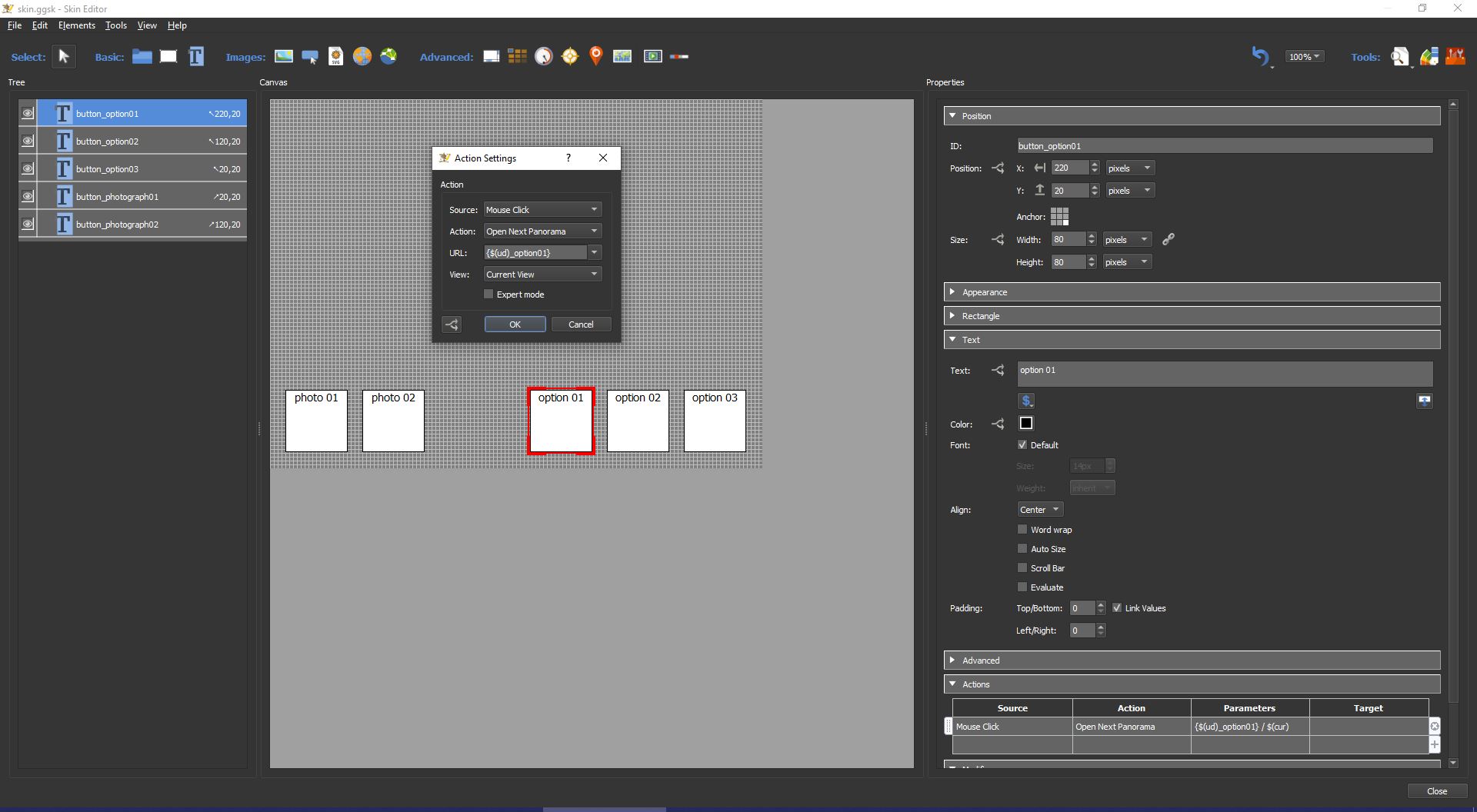
Task: Enable the Auto Size checkbox
Action: pos(1022,548)
